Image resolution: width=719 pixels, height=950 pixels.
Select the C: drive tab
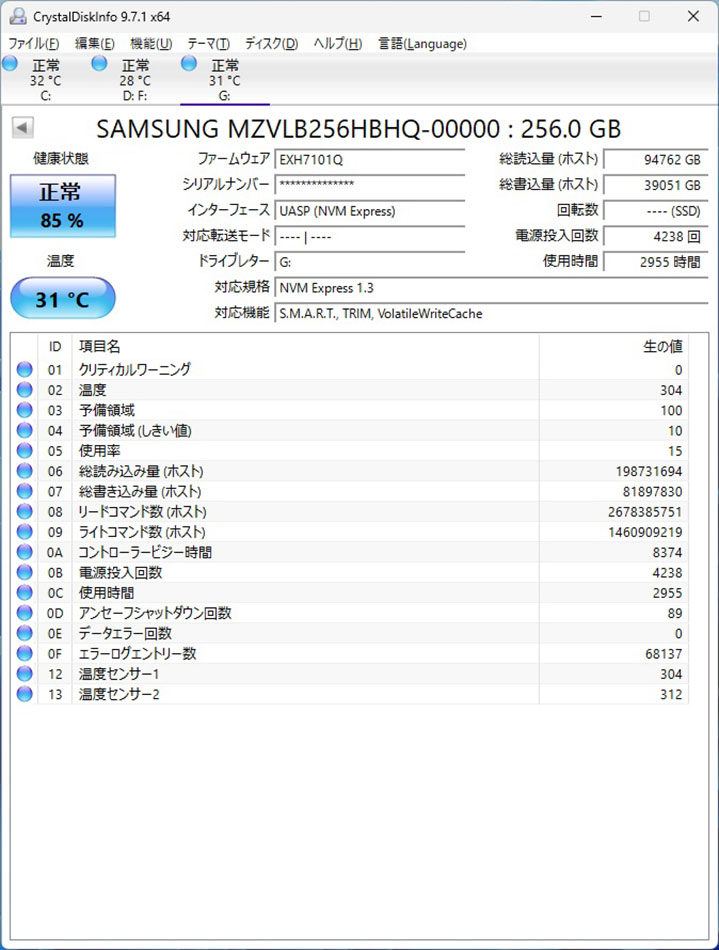pyautogui.click(x=45, y=79)
